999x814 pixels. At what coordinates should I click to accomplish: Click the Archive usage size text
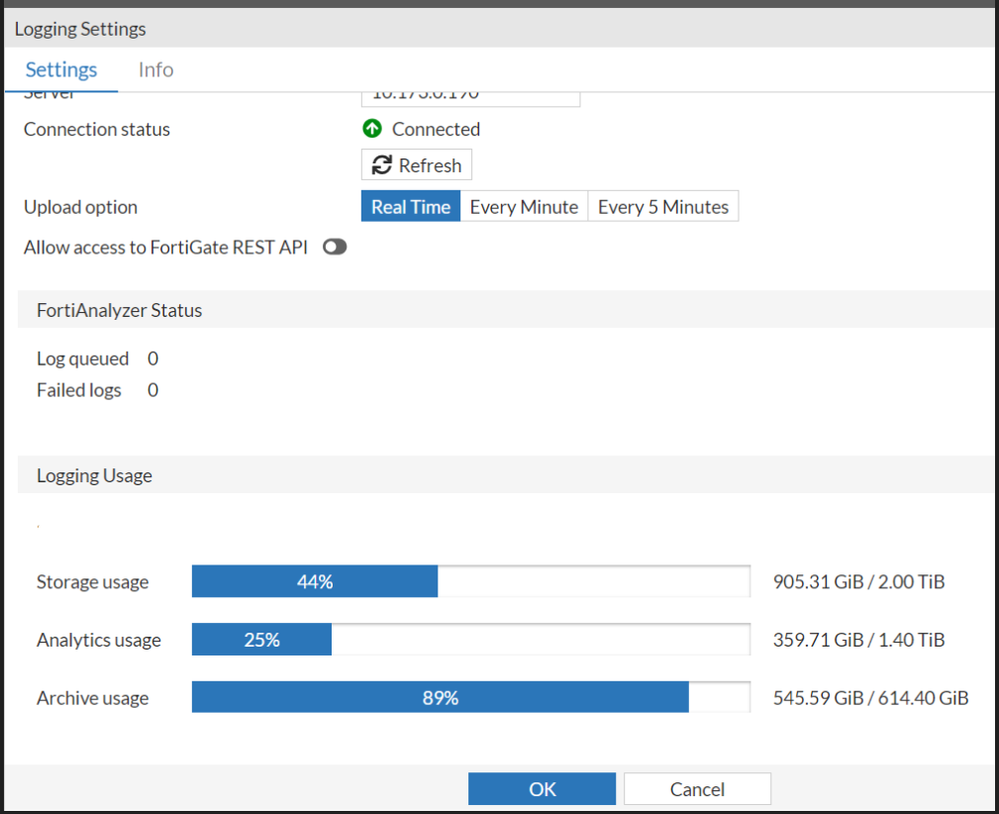coord(870,698)
